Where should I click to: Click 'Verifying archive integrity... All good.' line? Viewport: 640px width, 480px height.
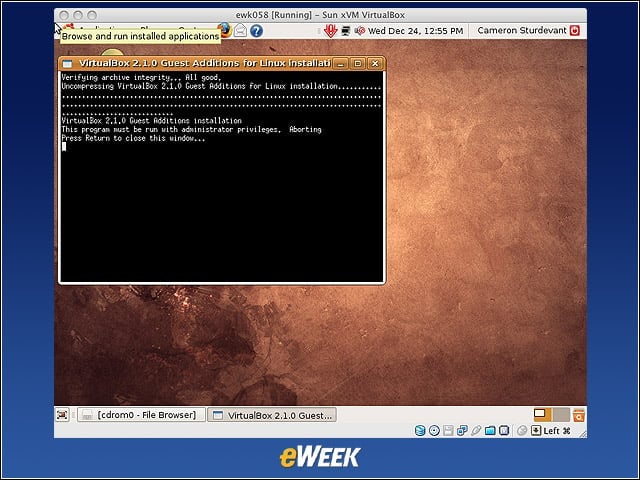click(141, 77)
